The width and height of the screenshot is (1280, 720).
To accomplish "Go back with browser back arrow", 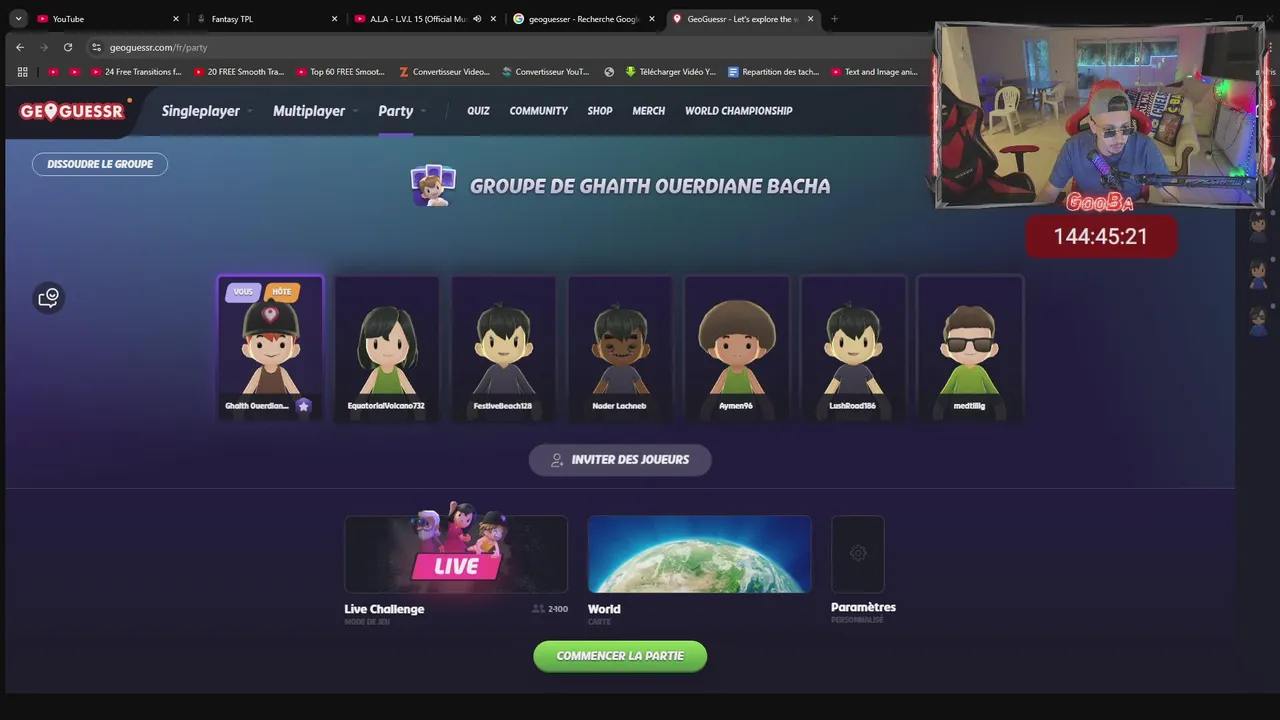I will (20, 47).
